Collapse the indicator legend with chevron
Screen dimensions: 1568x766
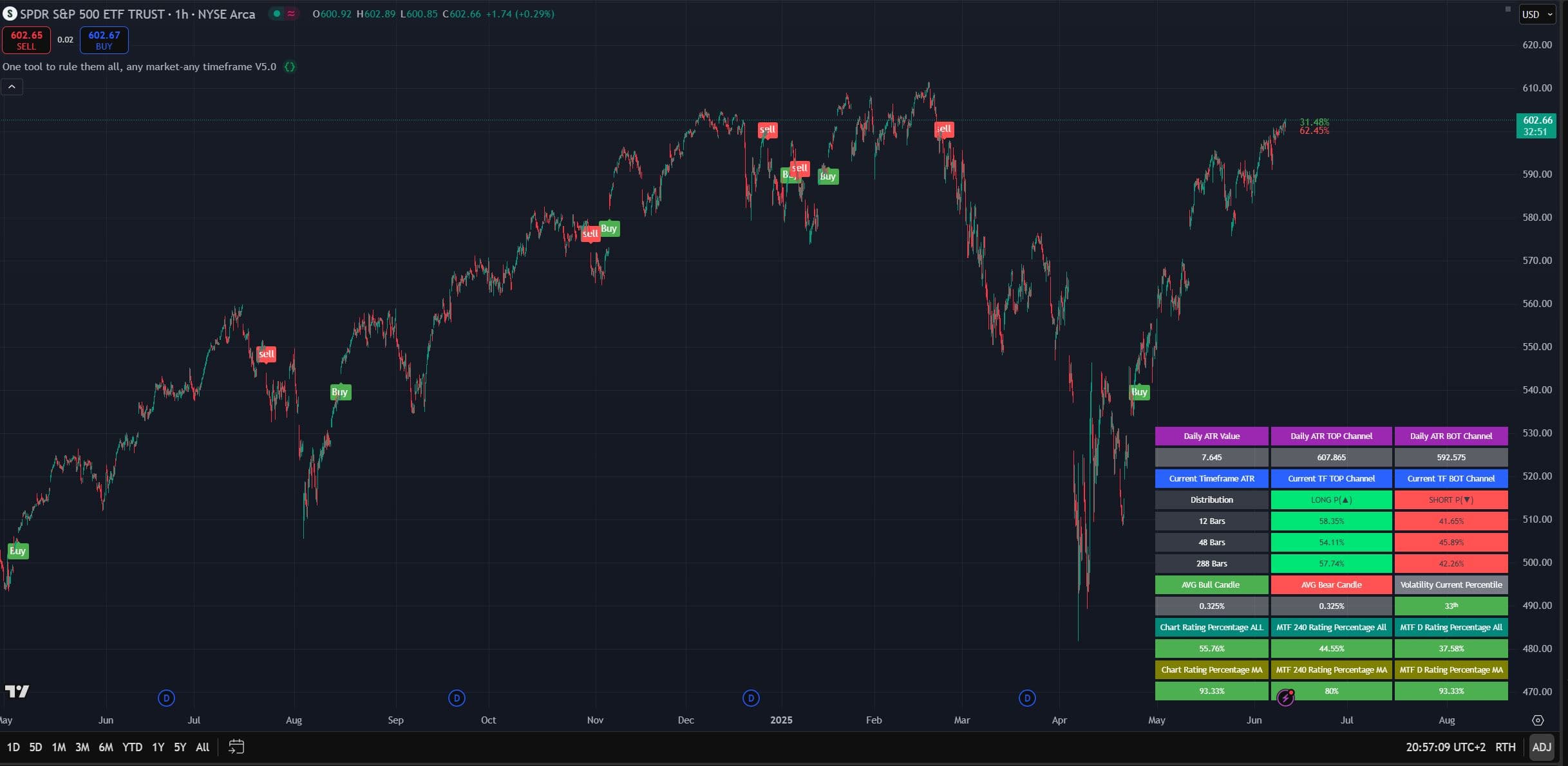[x=12, y=87]
